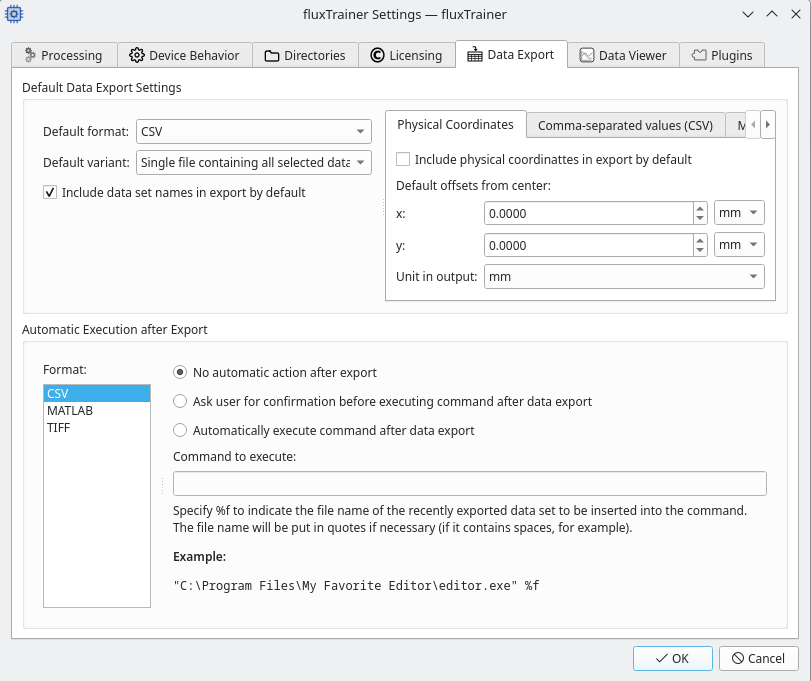The image size is (811, 681).
Task: Click the x offset value field
Action: [x=589, y=213]
